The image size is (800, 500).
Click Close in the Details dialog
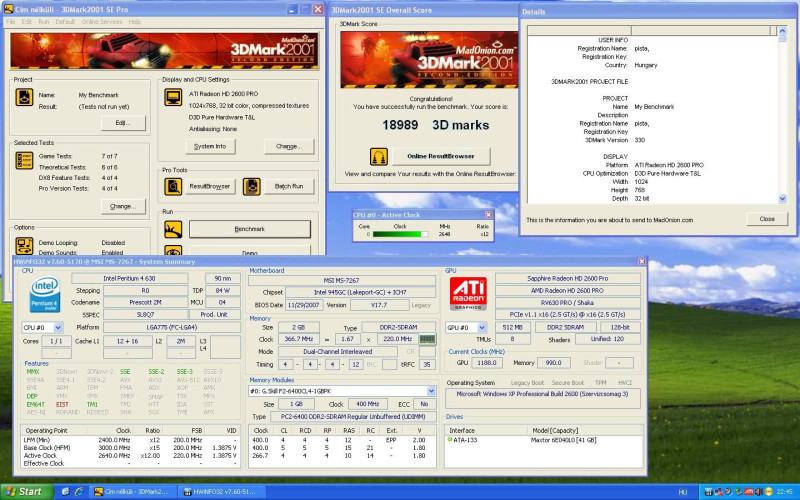pyautogui.click(x=766, y=219)
